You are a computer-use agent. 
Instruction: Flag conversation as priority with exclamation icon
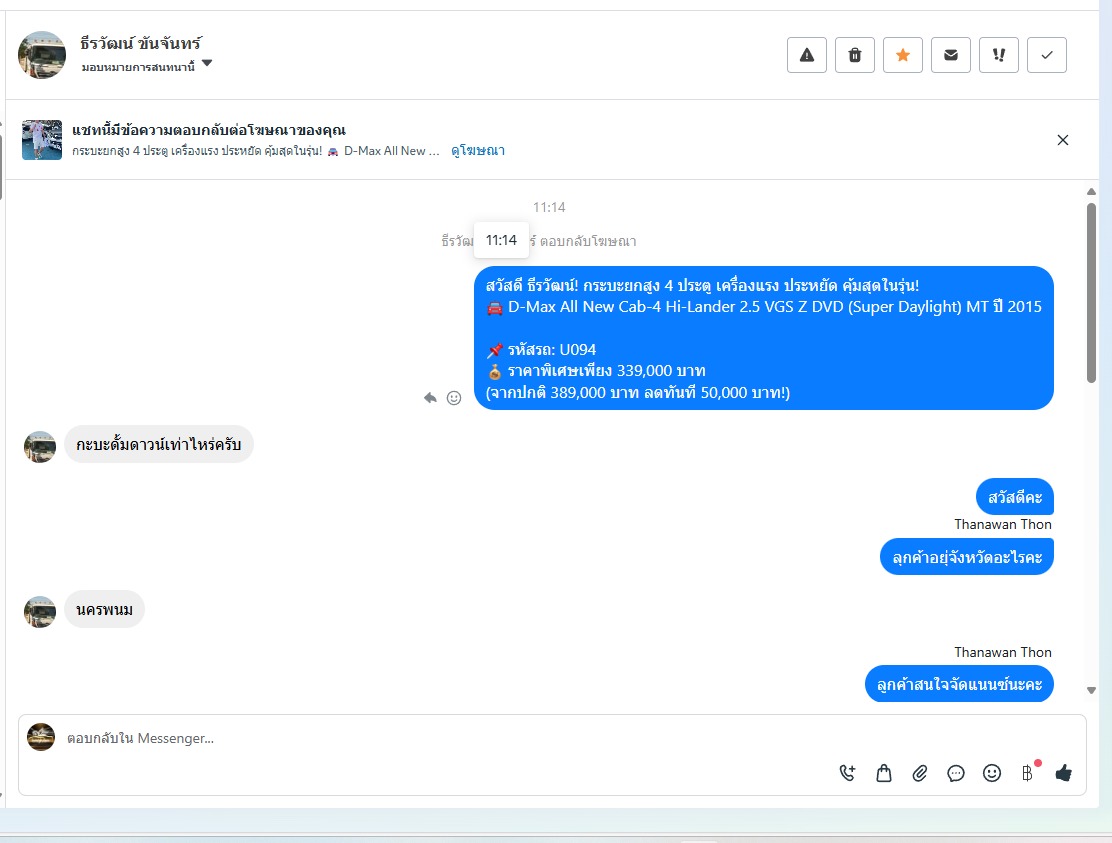[x=999, y=55]
